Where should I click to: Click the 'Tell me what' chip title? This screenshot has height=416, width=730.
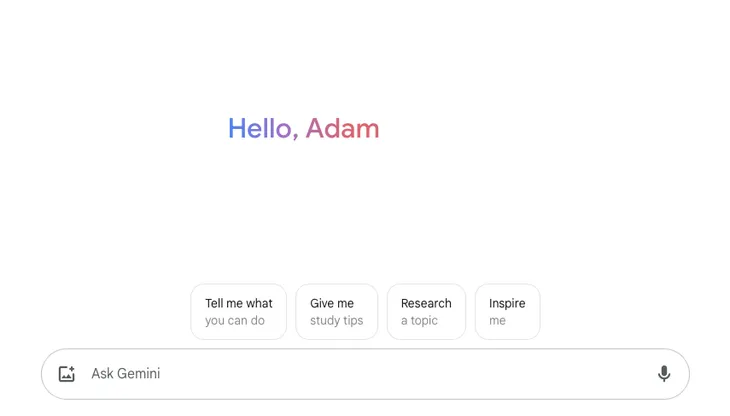(238, 303)
